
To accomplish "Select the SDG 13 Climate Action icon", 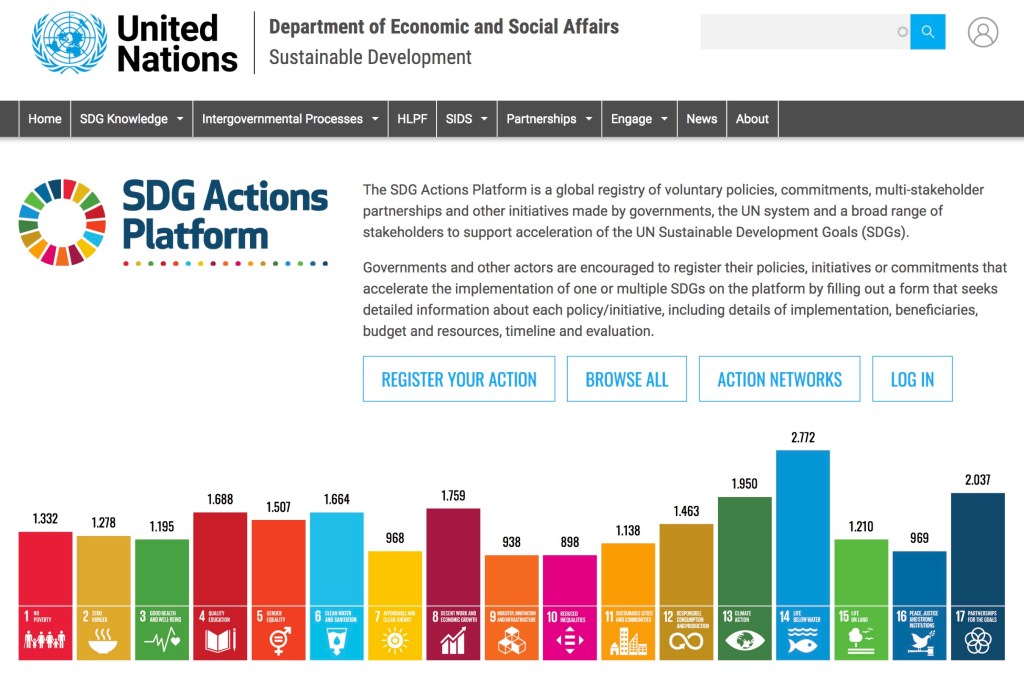I will (745, 632).
